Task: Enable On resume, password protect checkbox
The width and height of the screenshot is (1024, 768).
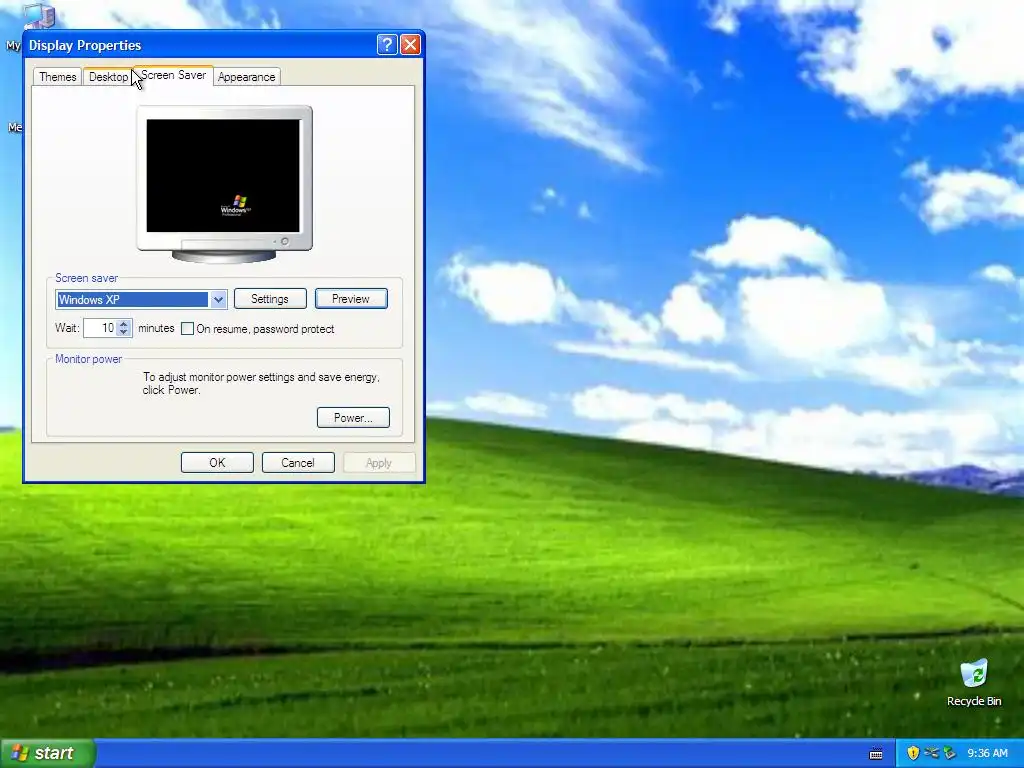Action: 187,328
